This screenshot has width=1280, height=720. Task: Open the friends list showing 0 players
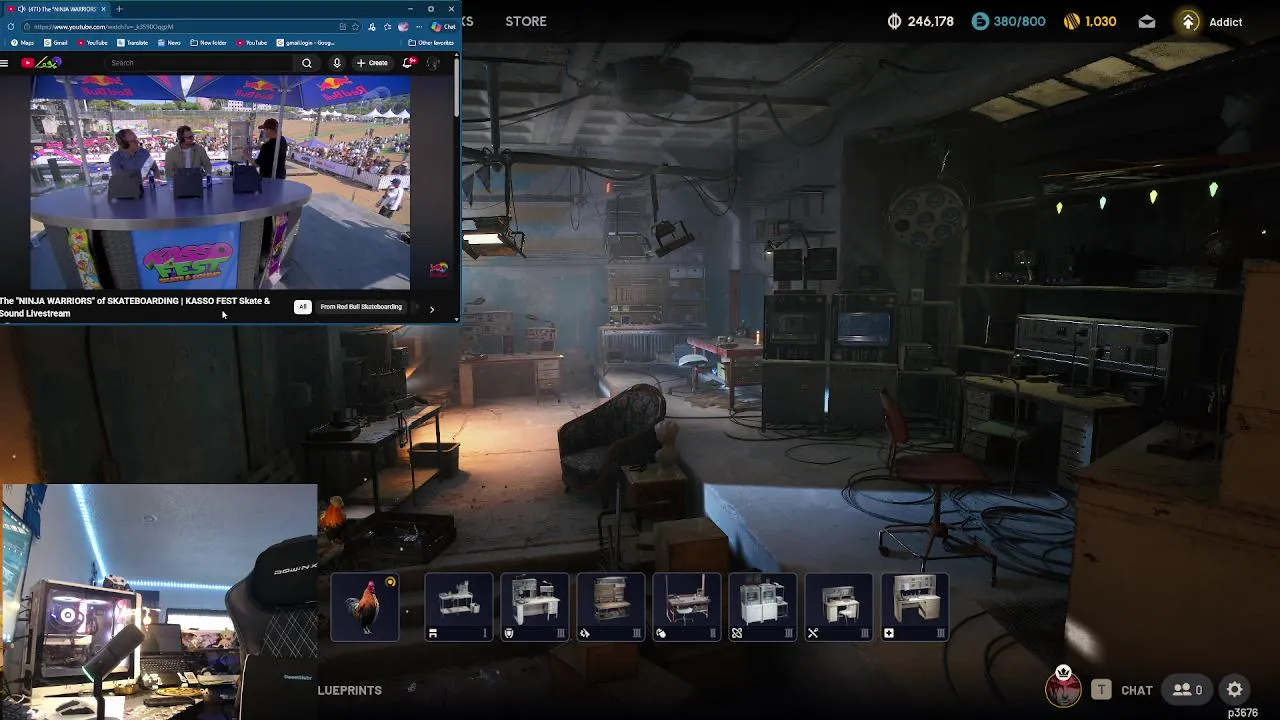(x=1188, y=689)
